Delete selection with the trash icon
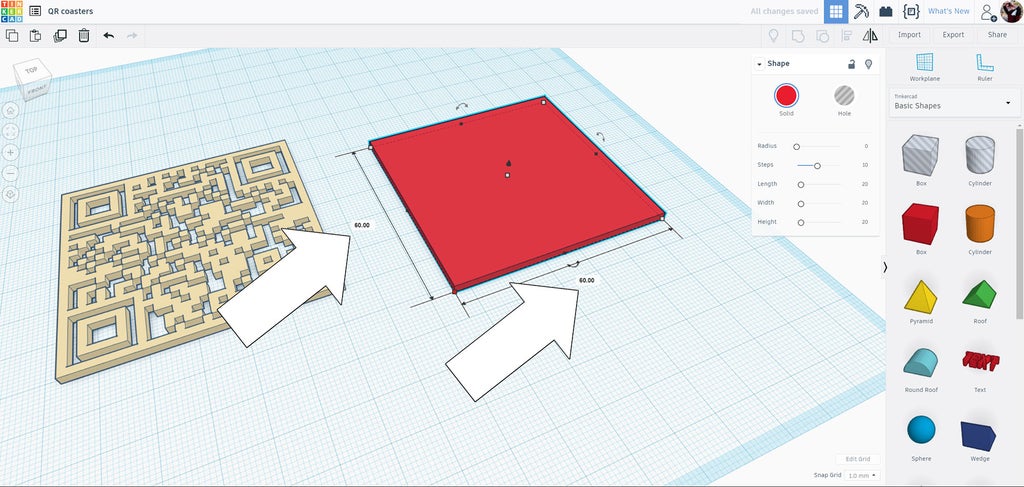This screenshot has width=1024, height=487. 84,35
